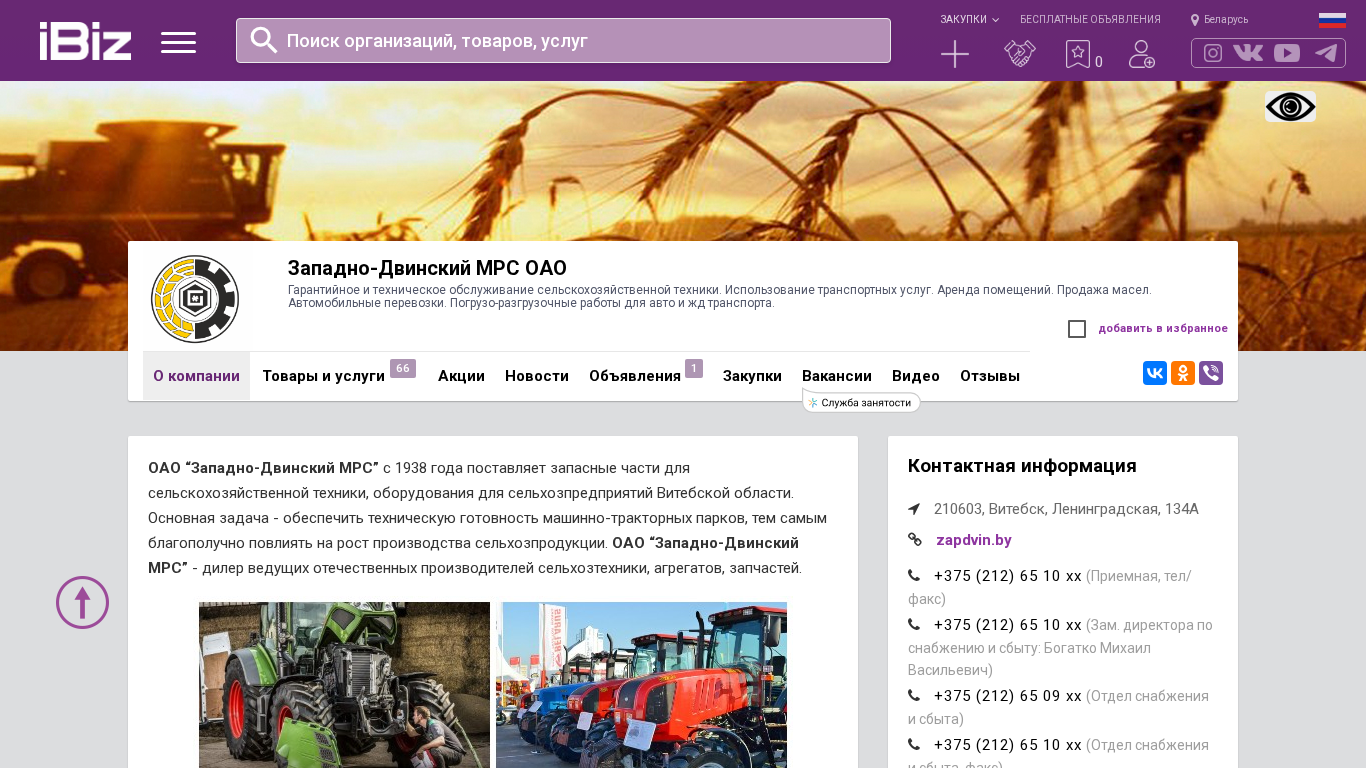1366x768 pixels.
Task: Click the location arrow icon beside address
Action: [914, 509]
